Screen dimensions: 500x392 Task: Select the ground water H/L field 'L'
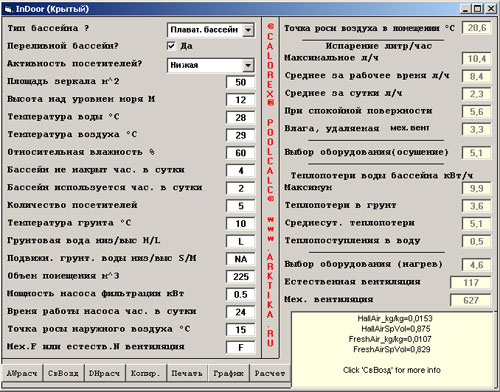[x=241, y=241]
